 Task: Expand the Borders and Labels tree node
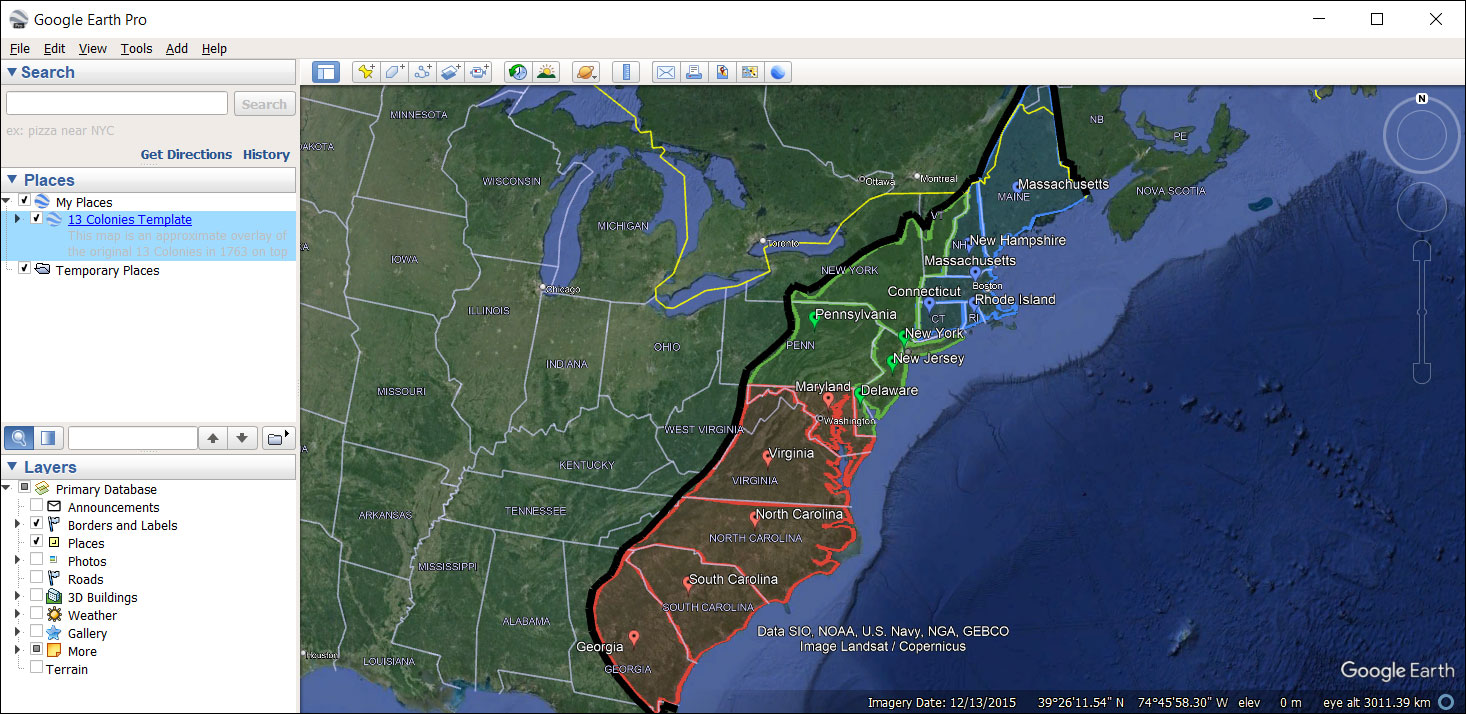(x=17, y=524)
